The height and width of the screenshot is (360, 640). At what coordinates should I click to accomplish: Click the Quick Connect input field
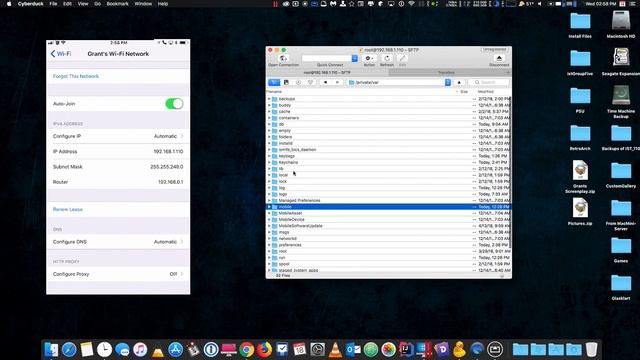point(327,59)
